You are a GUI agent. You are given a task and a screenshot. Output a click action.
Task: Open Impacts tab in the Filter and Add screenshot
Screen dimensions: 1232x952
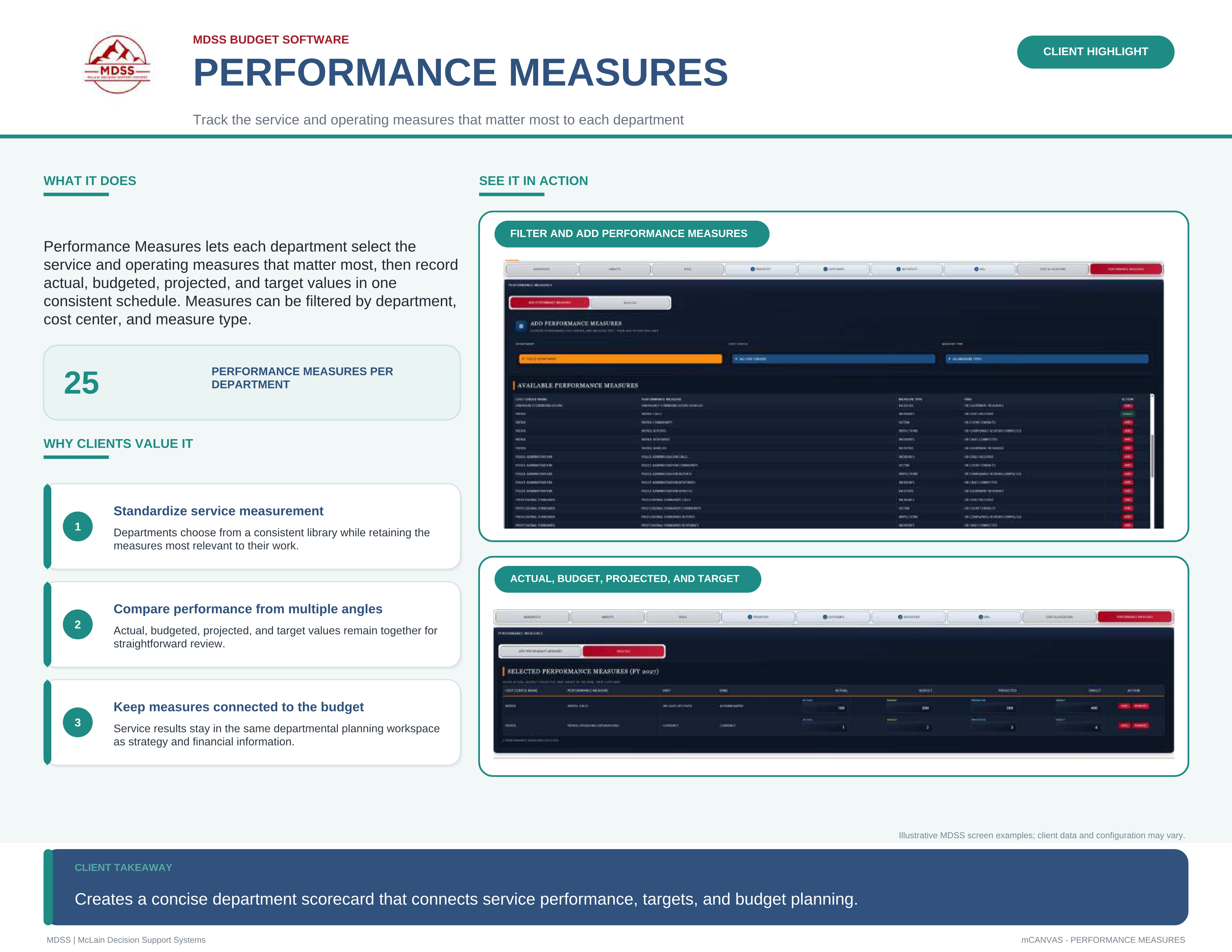(x=614, y=269)
